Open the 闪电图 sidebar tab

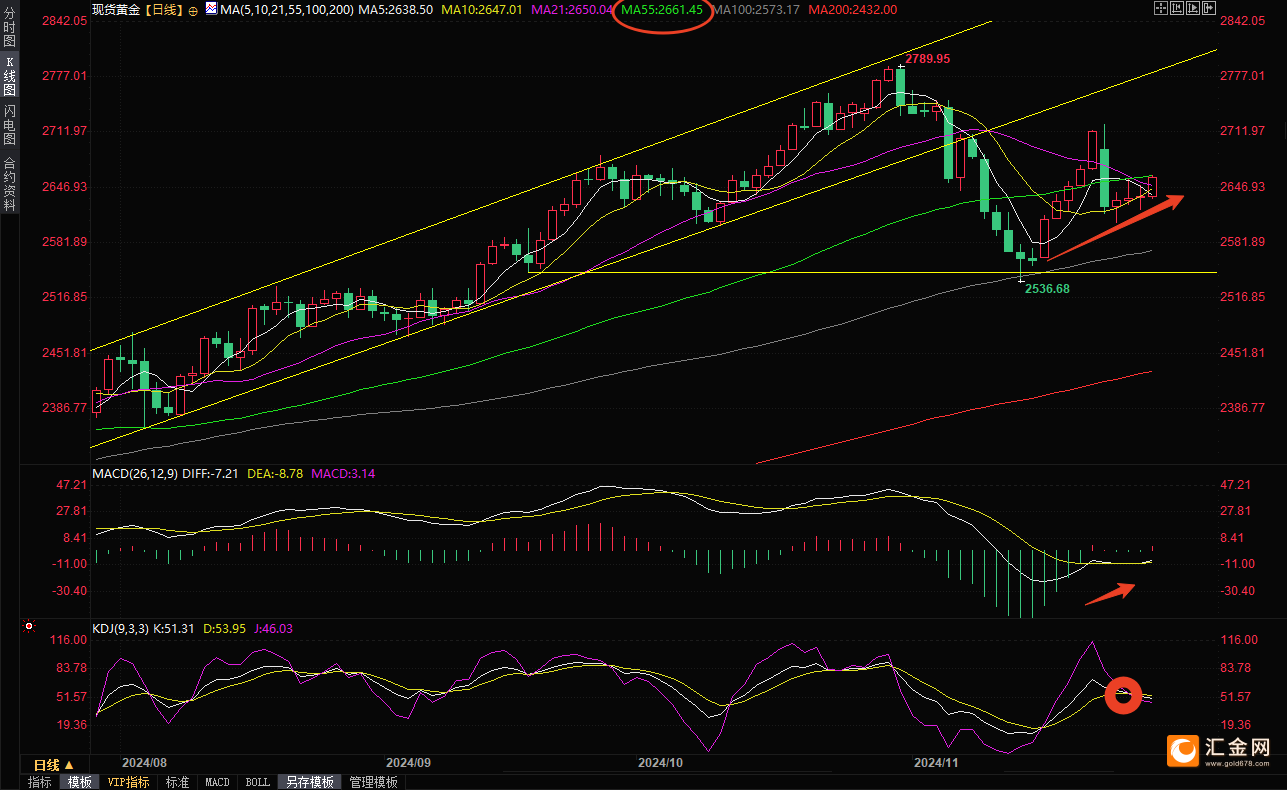point(9,125)
